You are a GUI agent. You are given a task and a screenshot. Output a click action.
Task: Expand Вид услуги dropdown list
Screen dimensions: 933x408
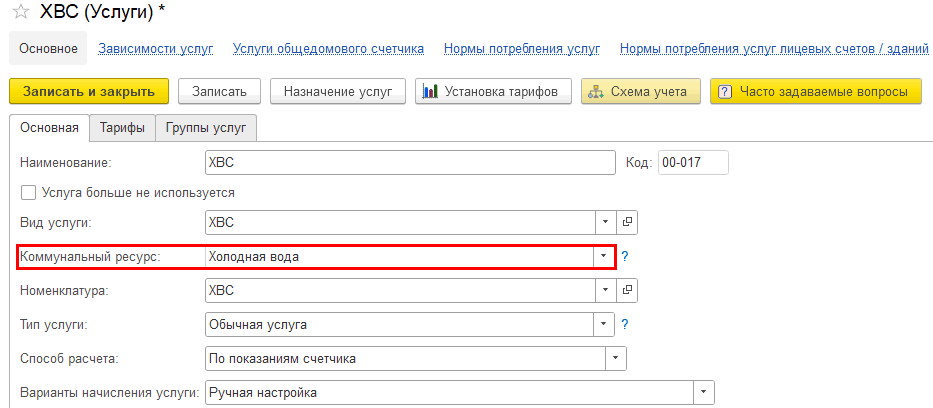[605, 222]
